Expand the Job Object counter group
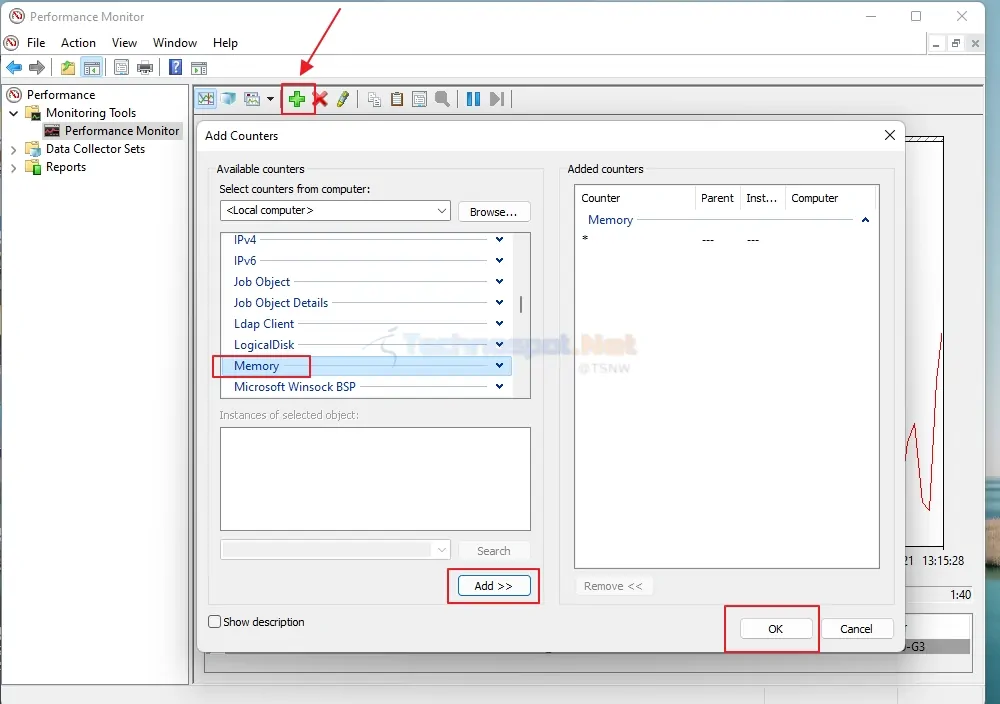Image resolution: width=1000 pixels, height=704 pixels. (x=499, y=281)
